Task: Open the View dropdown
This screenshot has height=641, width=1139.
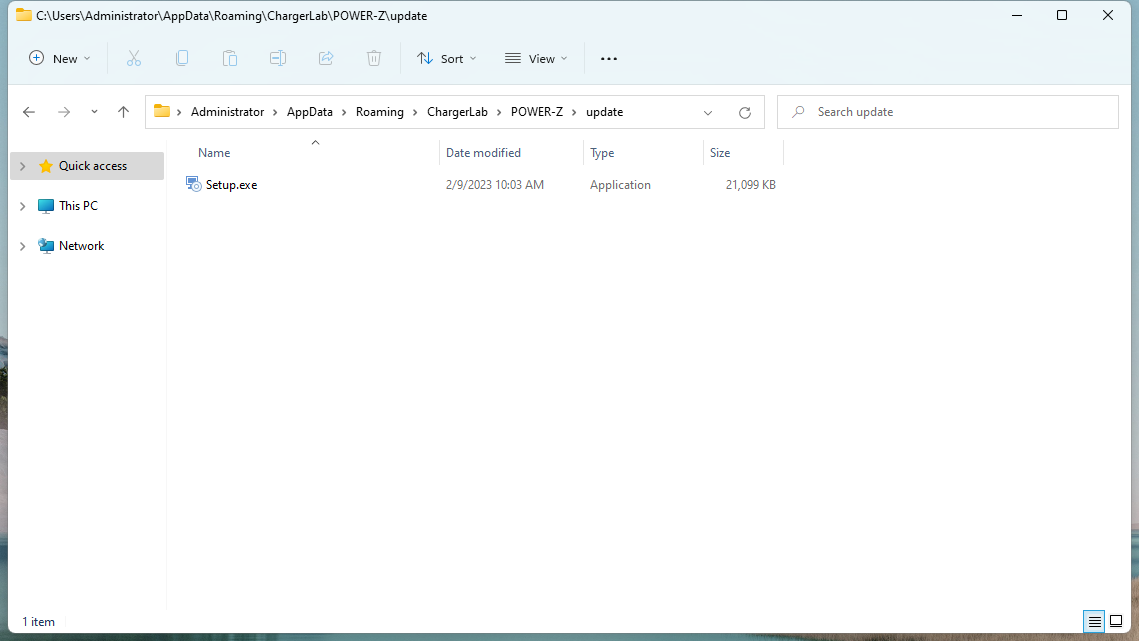Action: point(536,58)
